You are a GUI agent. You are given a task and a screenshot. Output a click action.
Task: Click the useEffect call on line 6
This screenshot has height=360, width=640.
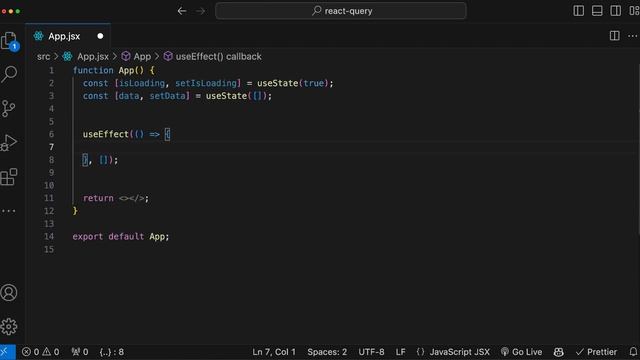pos(106,134)
